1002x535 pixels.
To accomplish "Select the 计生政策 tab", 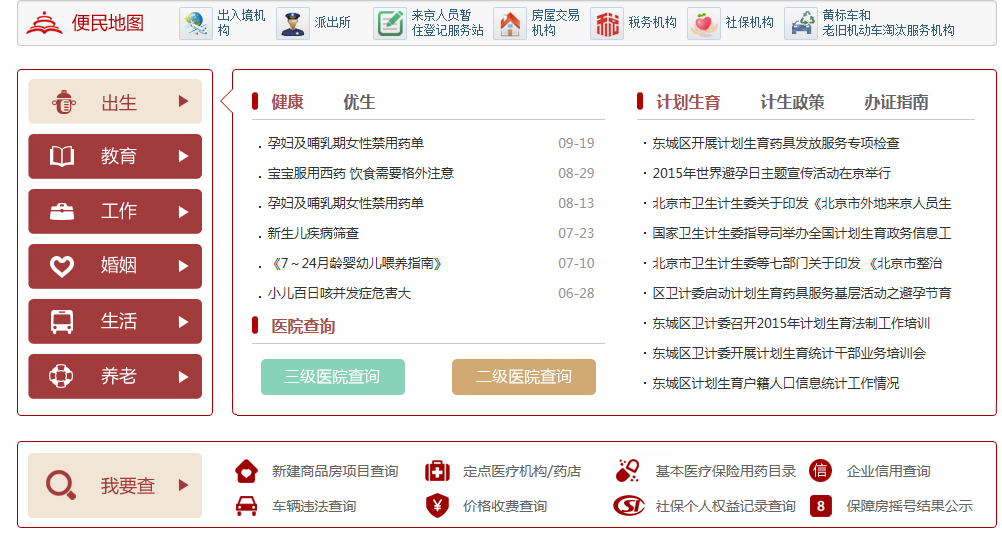I will (792, 102).
